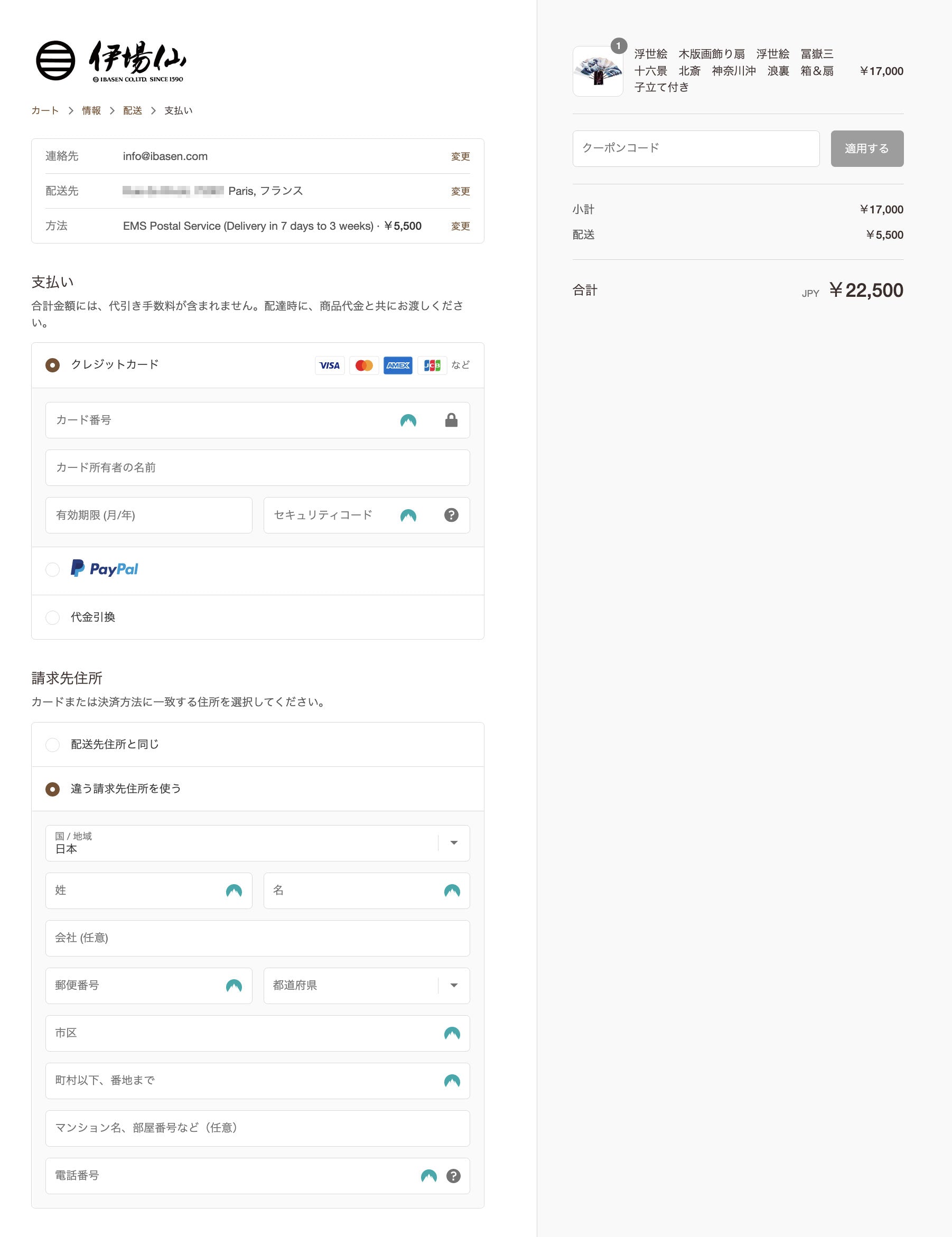952x1237 pixels.
Task: Click autofill icon in the 町村以下、番地まで field
Action: click(x=452, y=1081)
